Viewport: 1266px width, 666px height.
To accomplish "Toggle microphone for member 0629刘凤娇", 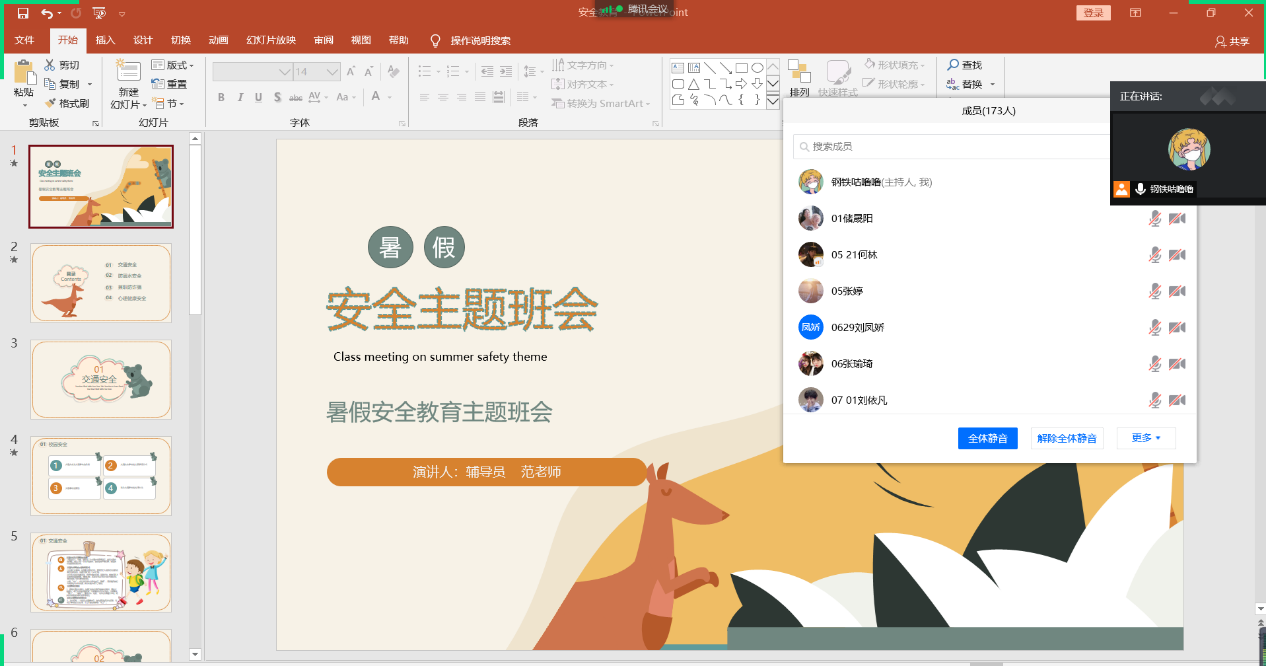I will point(1155,328).
